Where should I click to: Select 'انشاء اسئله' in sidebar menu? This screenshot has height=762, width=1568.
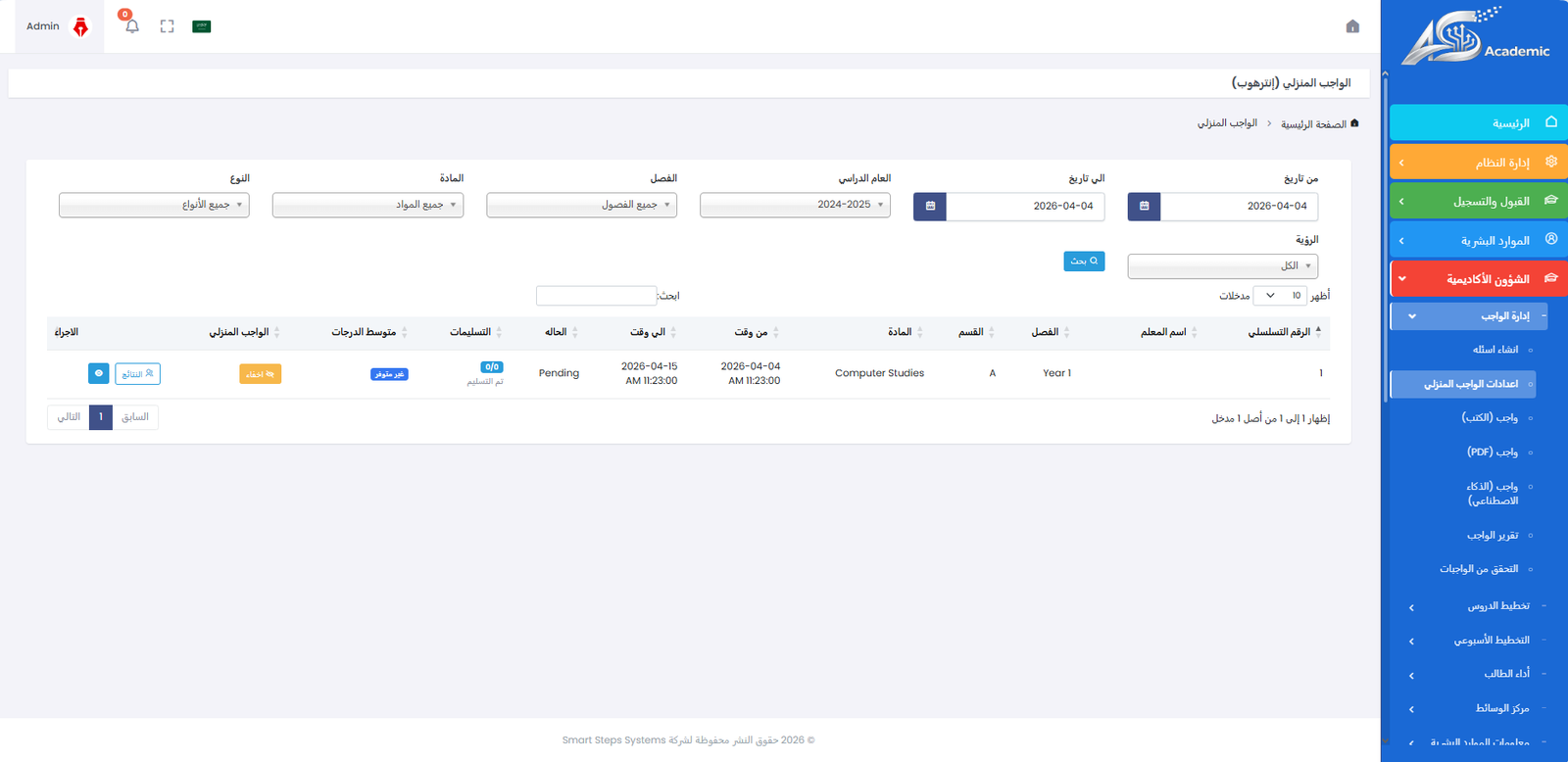[1494, 350]
